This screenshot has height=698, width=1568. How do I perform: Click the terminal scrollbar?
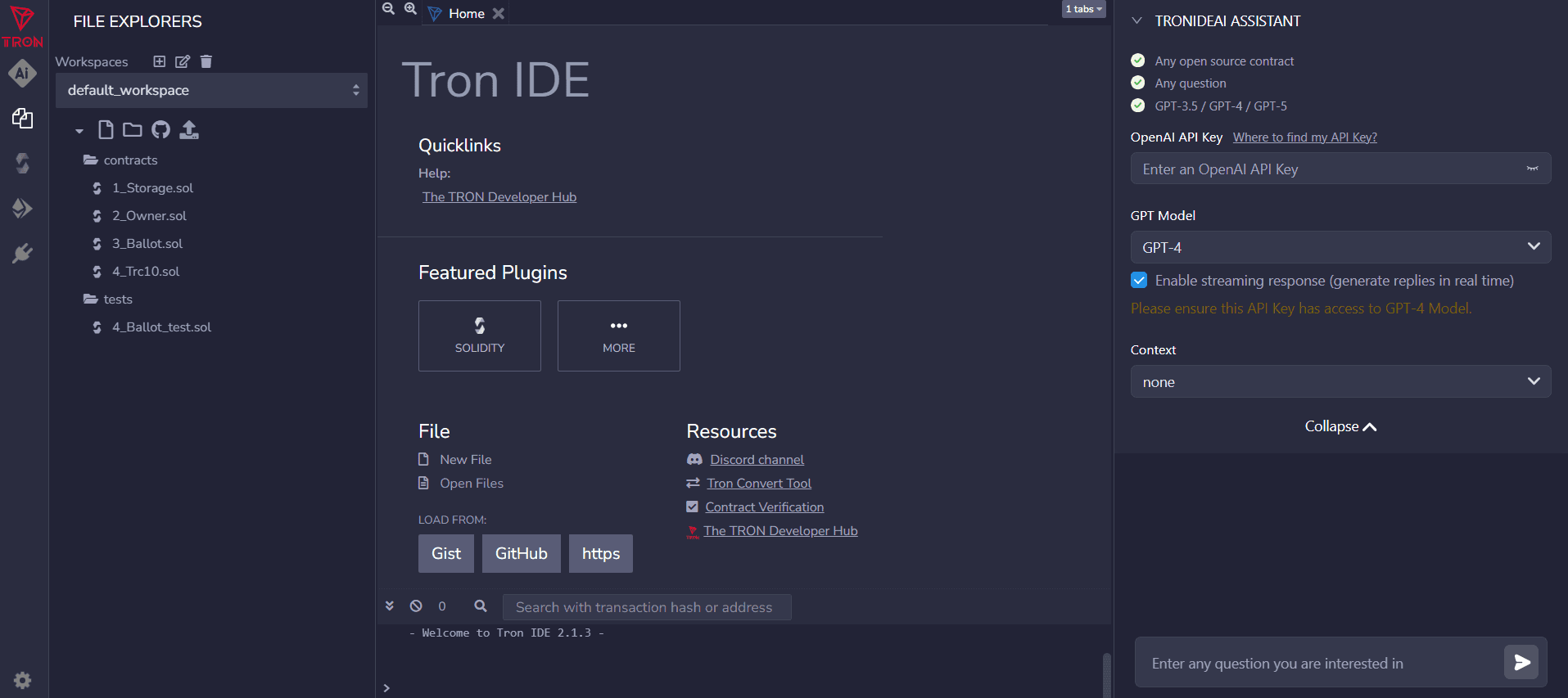pyautogui.click(x=1106, y=675)
